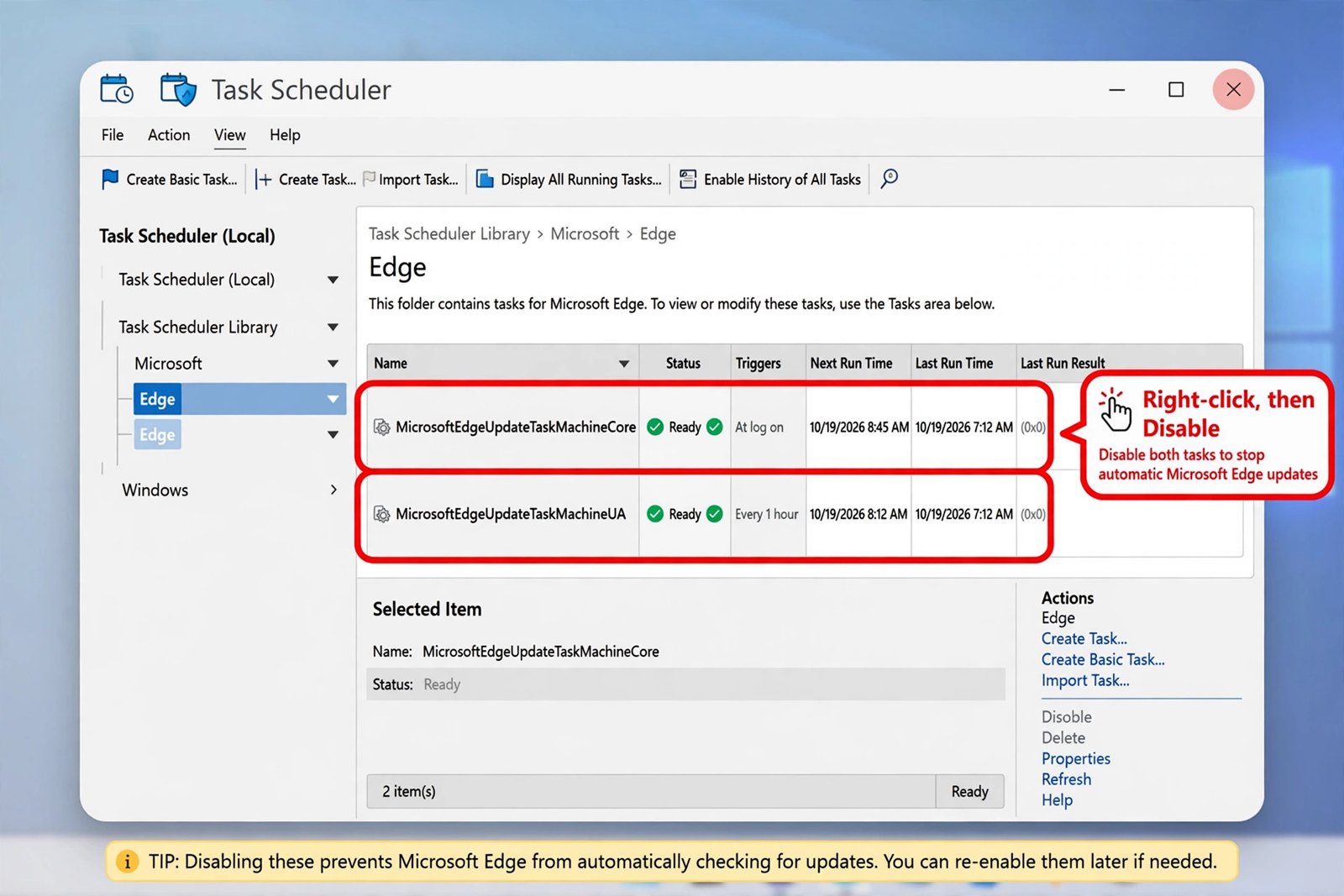This screenshot has height=896, width=1344.
Task: Open the Name column sort dropdown arrow
Action: click(624, 364)
